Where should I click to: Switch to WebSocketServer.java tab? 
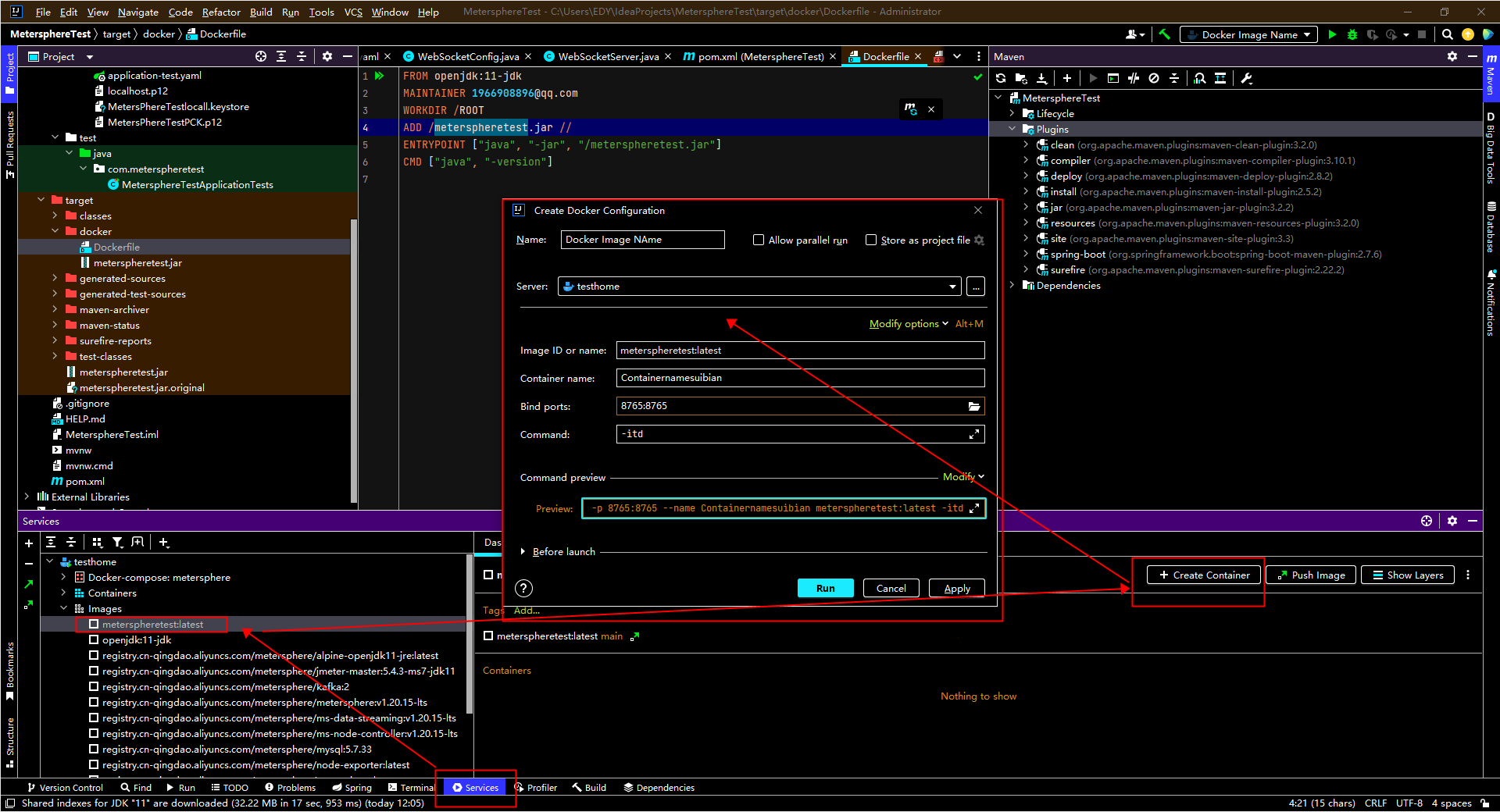[608, 56]
